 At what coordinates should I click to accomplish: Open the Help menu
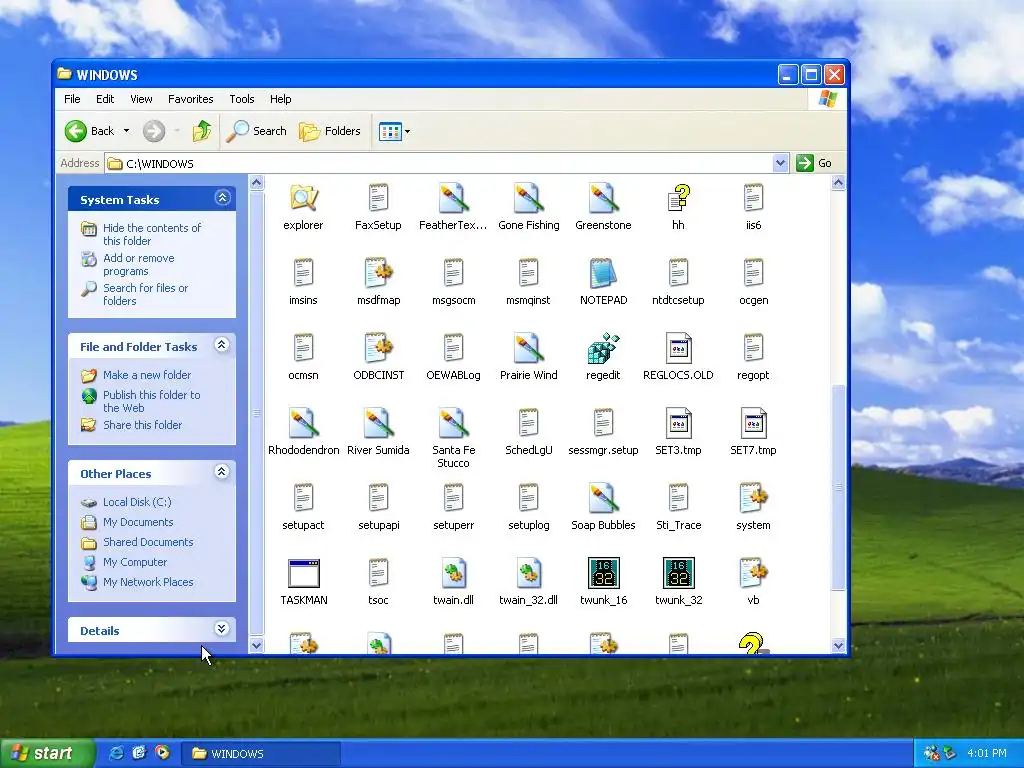[x=281, y=99]
